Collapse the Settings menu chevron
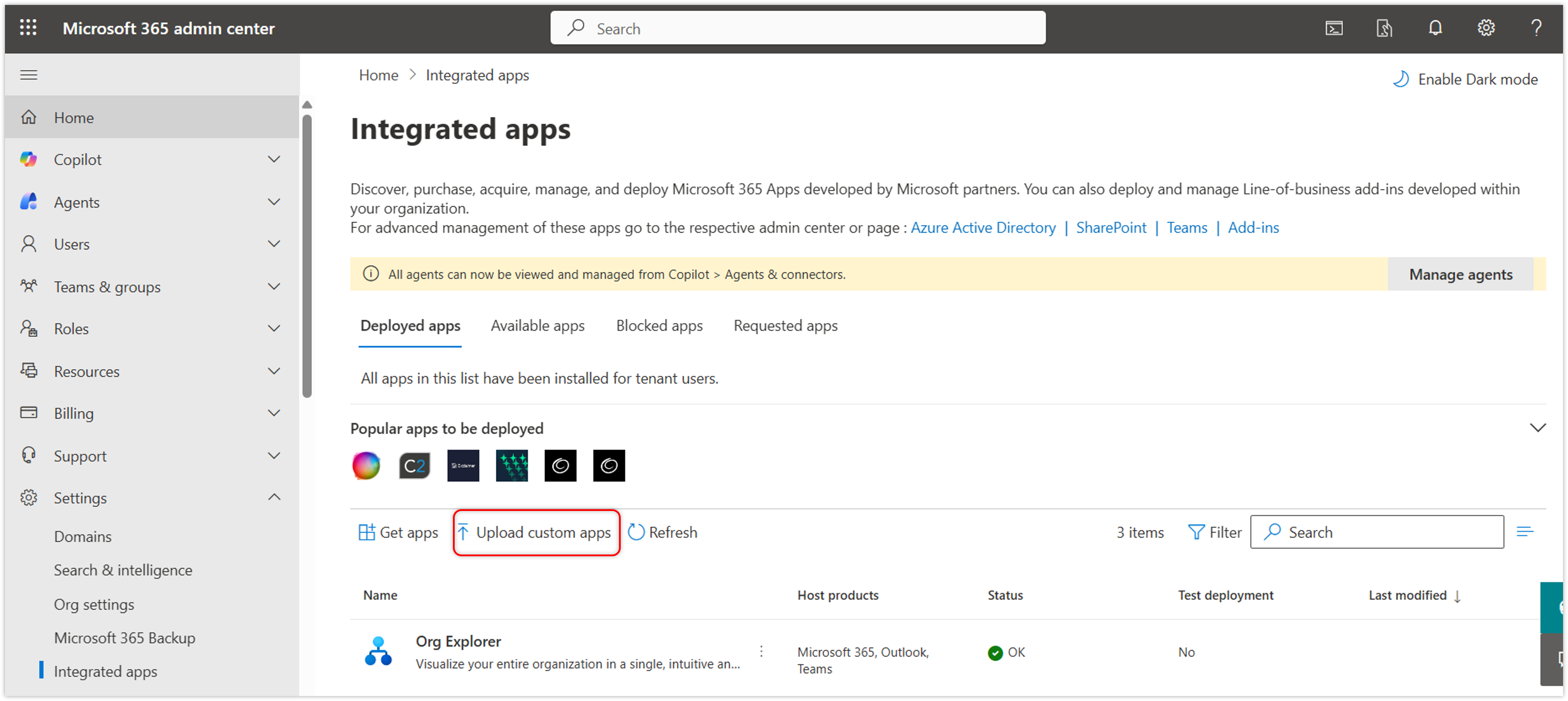This screenshot has height=701, width=1568. click(274, 498)
